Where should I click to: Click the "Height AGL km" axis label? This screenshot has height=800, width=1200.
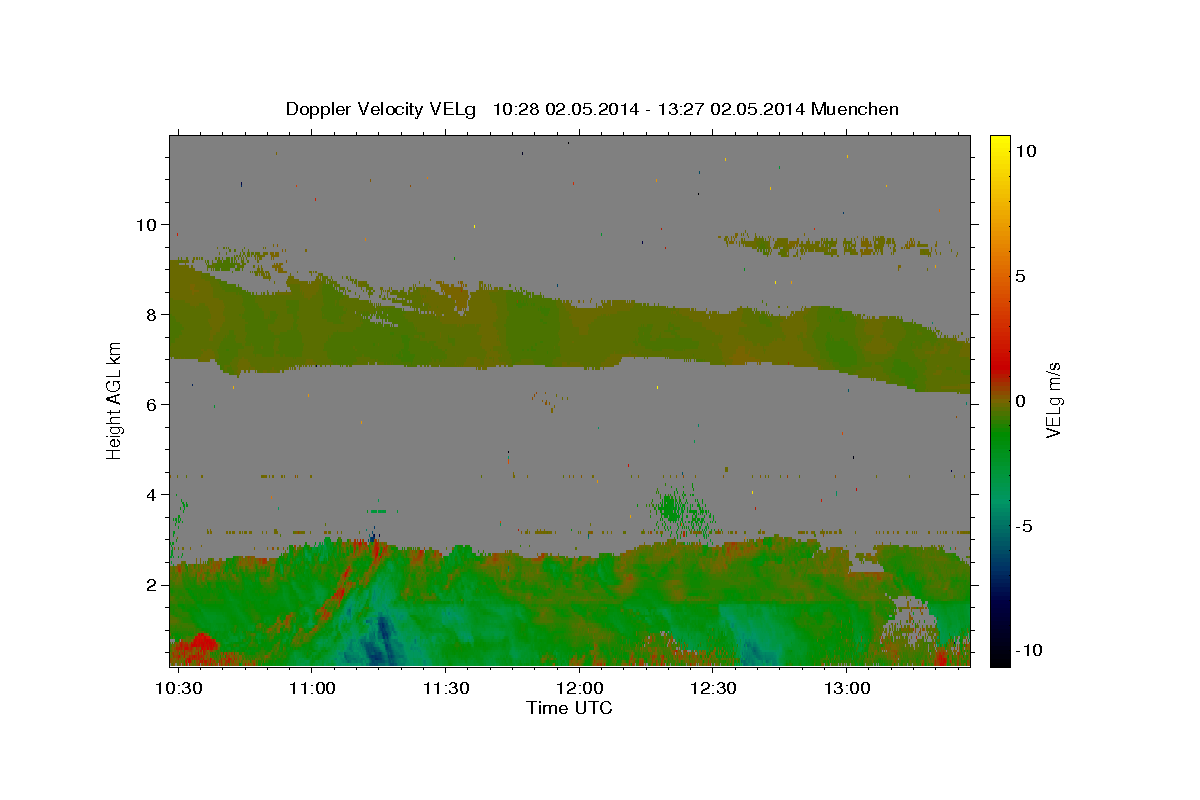(x=114, y=400)
